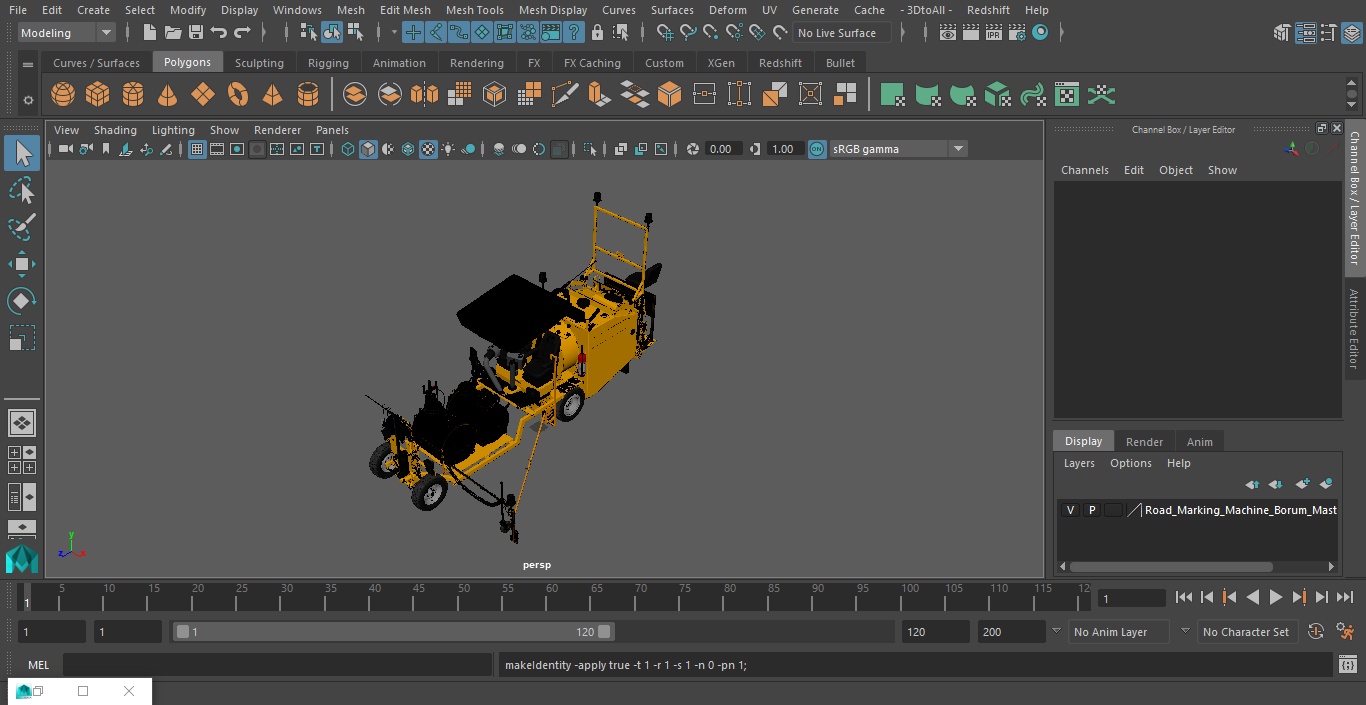Click the Save Scene icon
Screen dimensions: 1366x705
click(196, 33)
